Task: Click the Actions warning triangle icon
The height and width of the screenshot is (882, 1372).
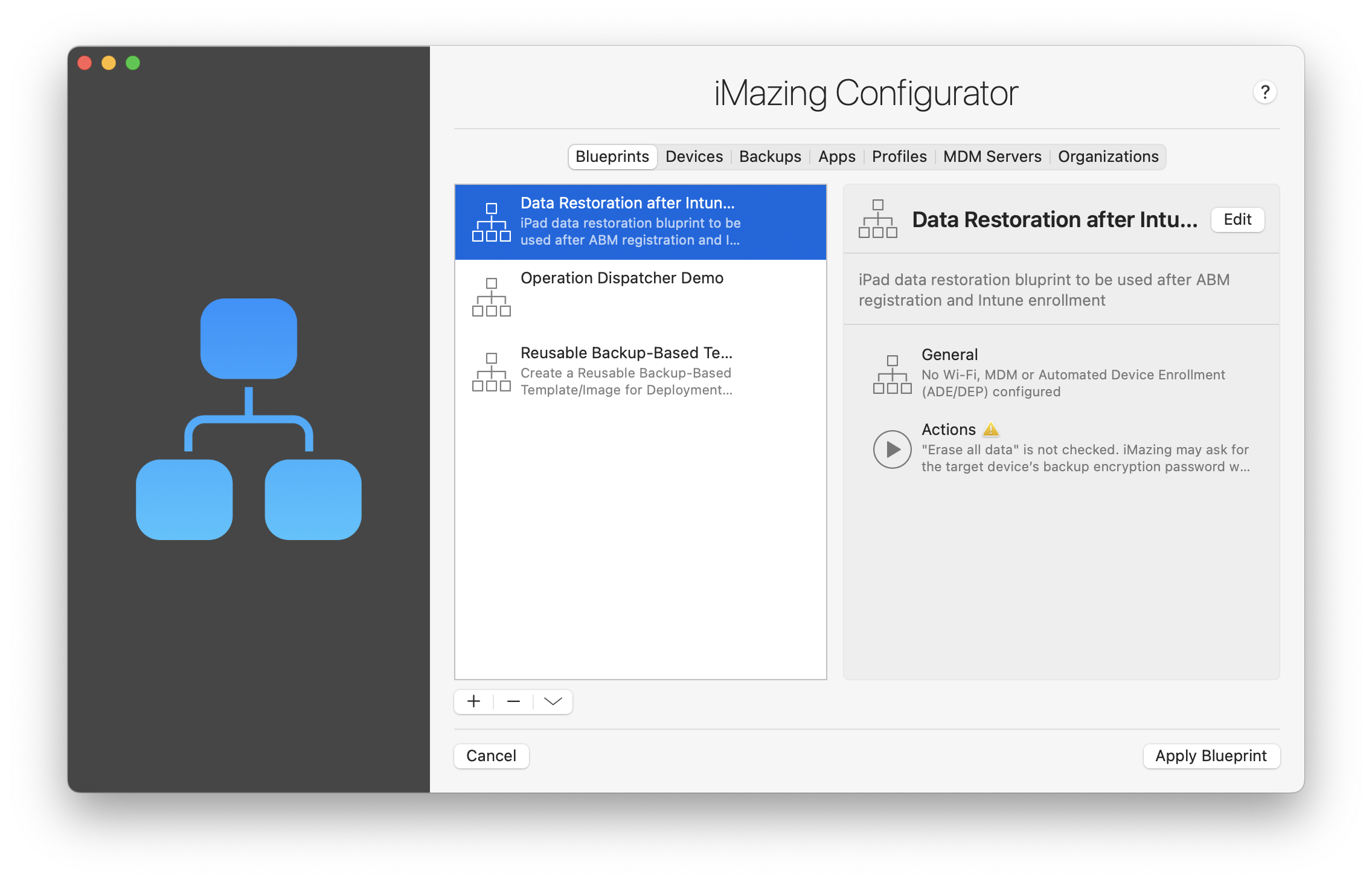Action: [991, 430]
